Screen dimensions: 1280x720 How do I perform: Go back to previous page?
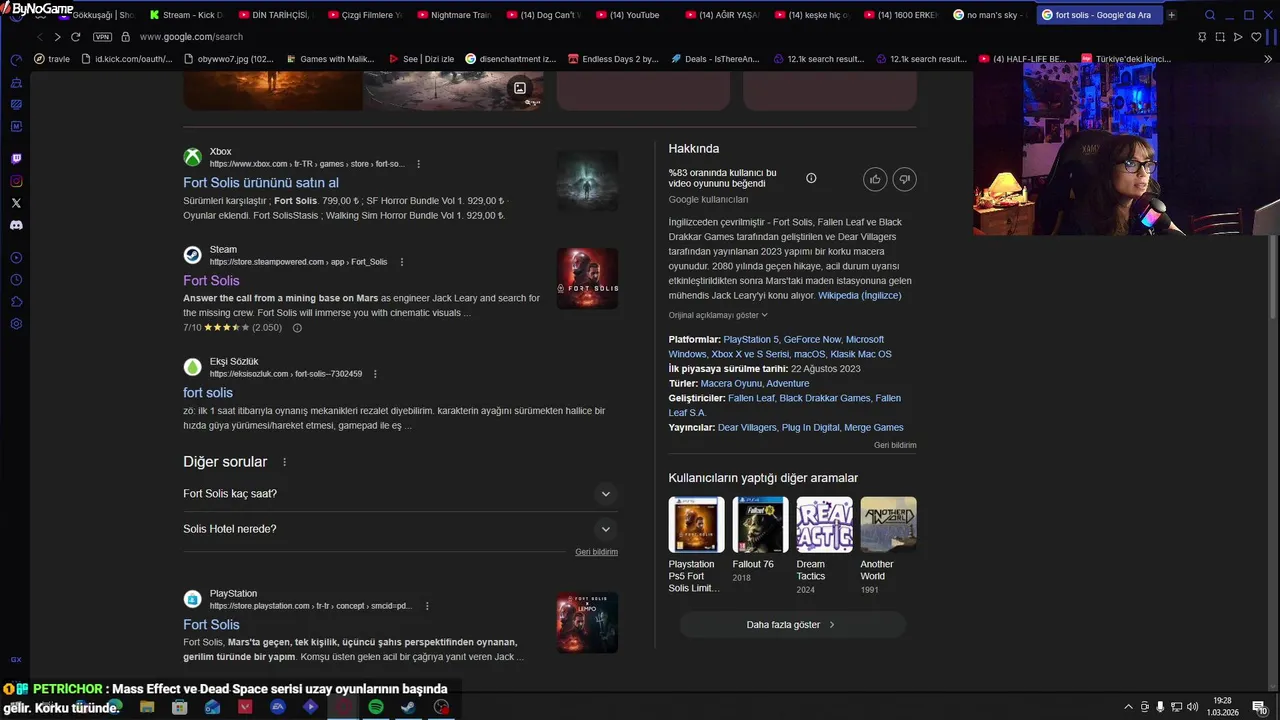pyautogui.click(x=39, y=37)
